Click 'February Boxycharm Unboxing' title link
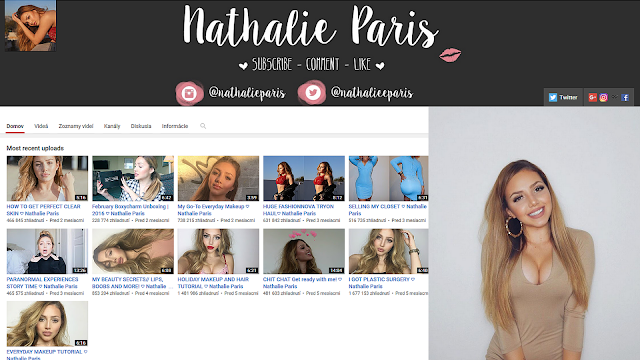The image size is (640, 360). (130, 210)
